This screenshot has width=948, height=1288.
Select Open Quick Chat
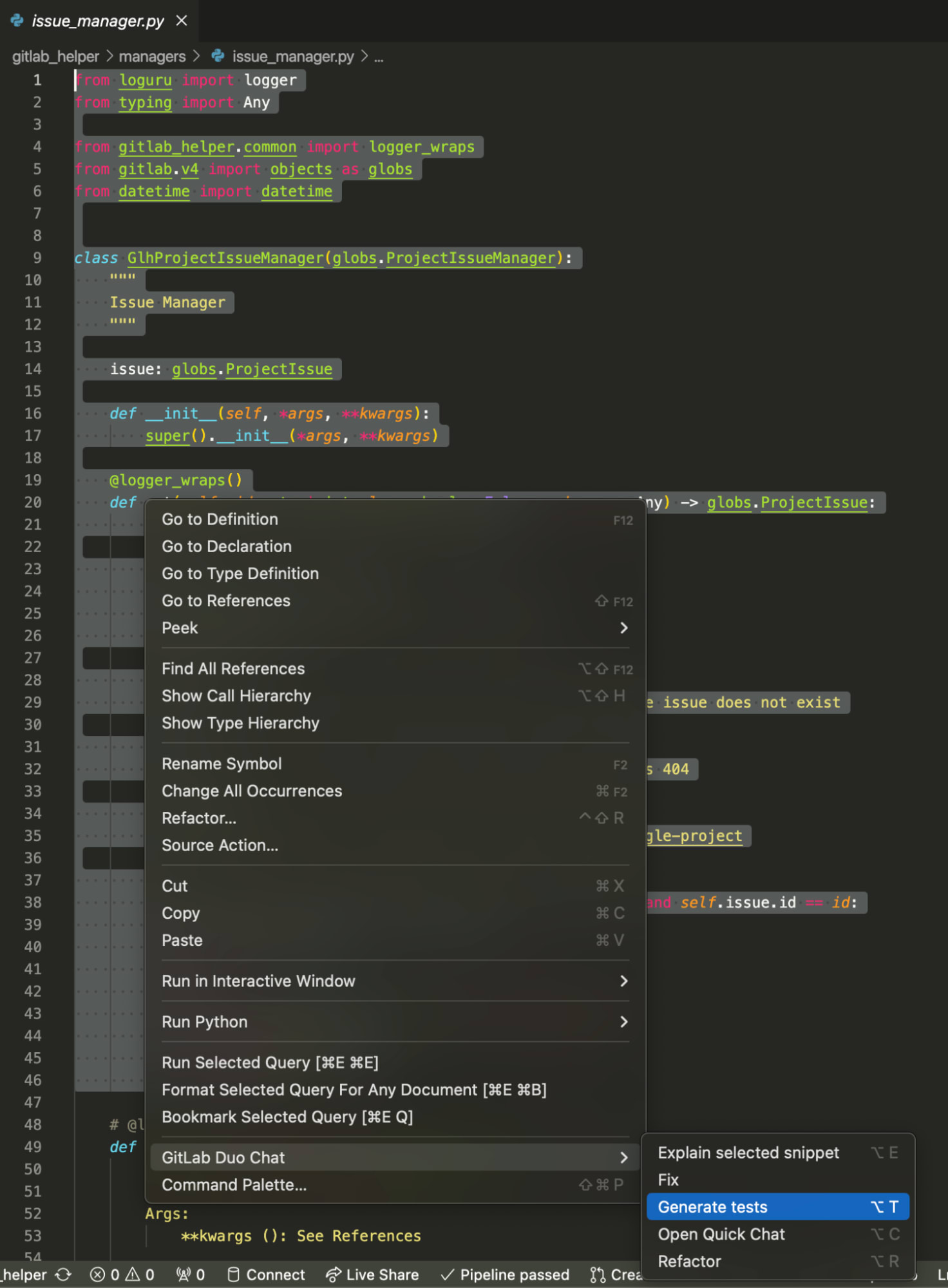coord(778,1234)
